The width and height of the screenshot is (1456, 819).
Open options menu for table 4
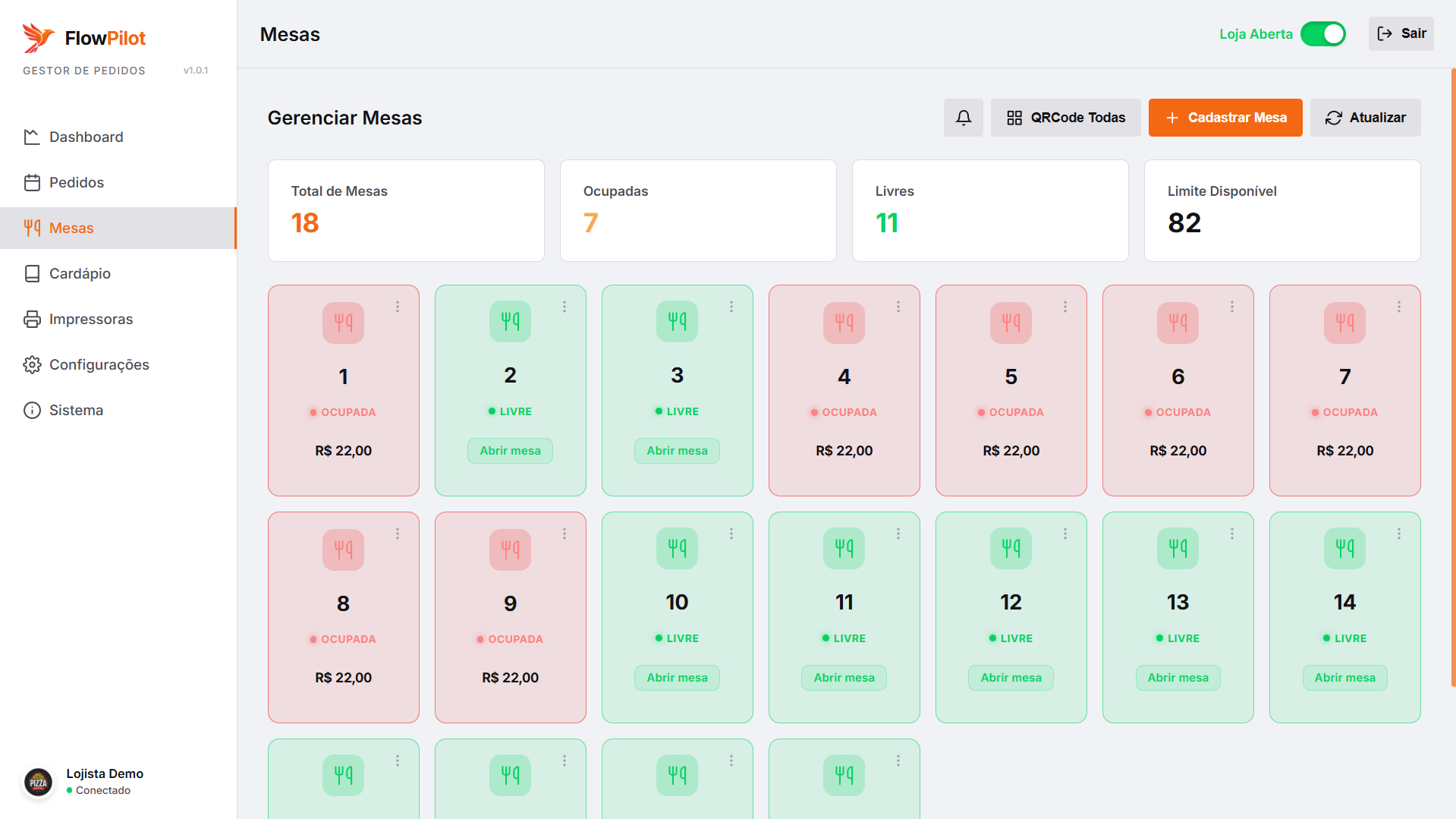click(x=898, y=307)
